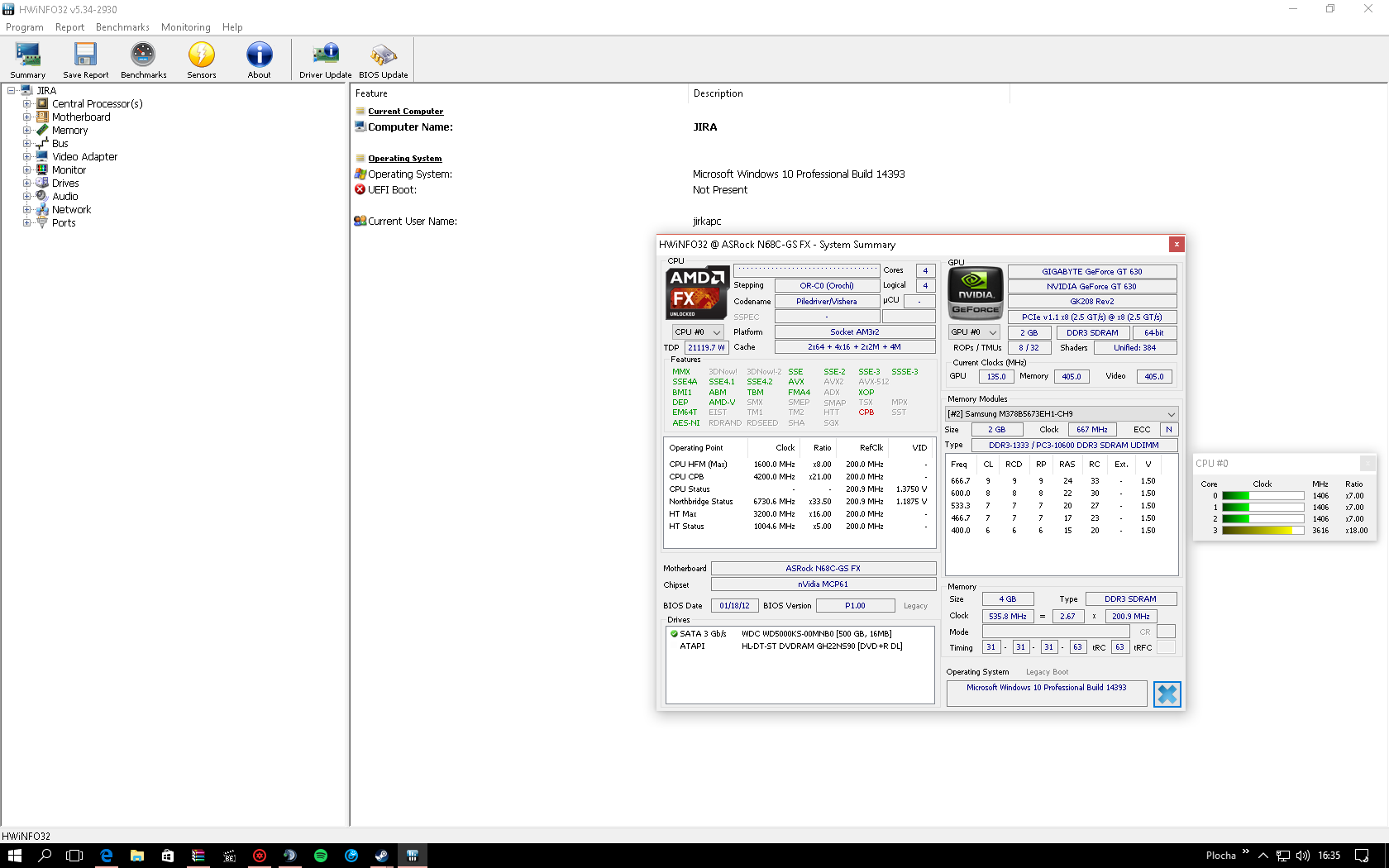Viewport: 1389px width, 868px height.
Task: Click the nVidia MCP61 chipset field
Action: click(823, 584)
